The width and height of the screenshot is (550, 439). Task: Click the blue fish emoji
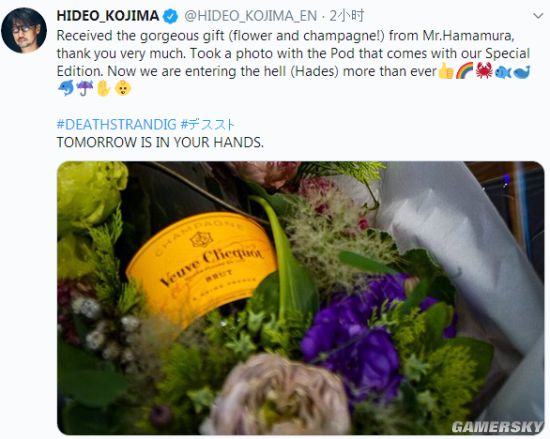point(503,72)
